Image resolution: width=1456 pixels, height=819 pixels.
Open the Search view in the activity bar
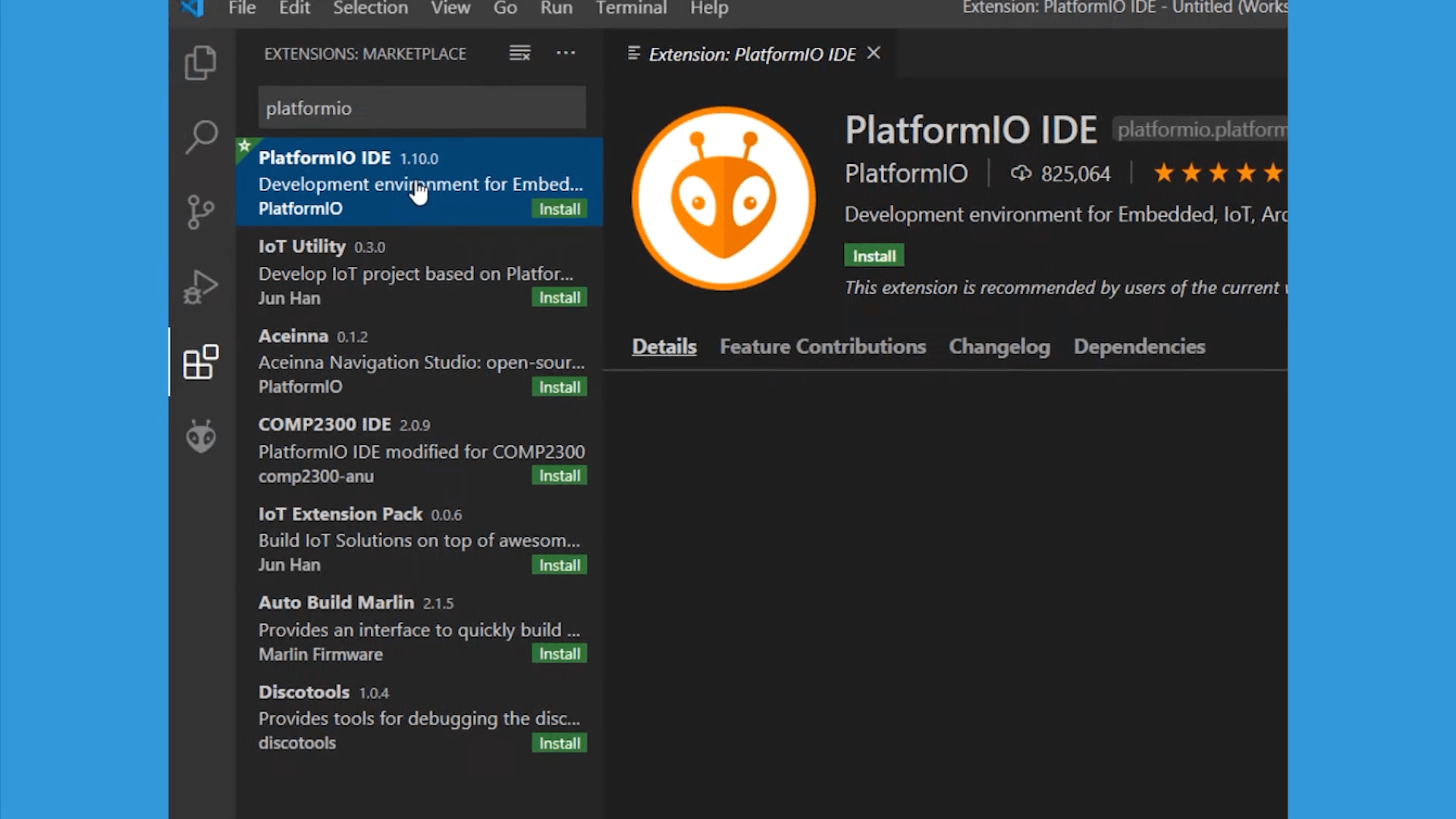[x=201, y=137]
